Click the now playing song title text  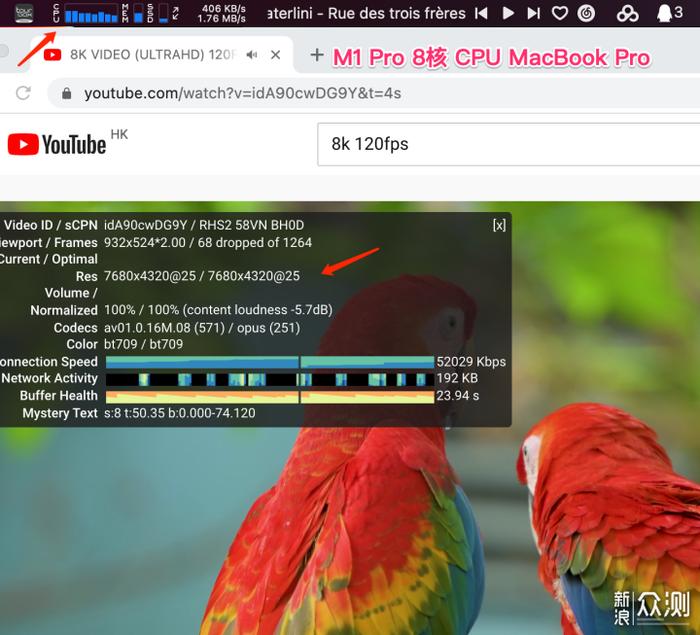click(367, 13)
